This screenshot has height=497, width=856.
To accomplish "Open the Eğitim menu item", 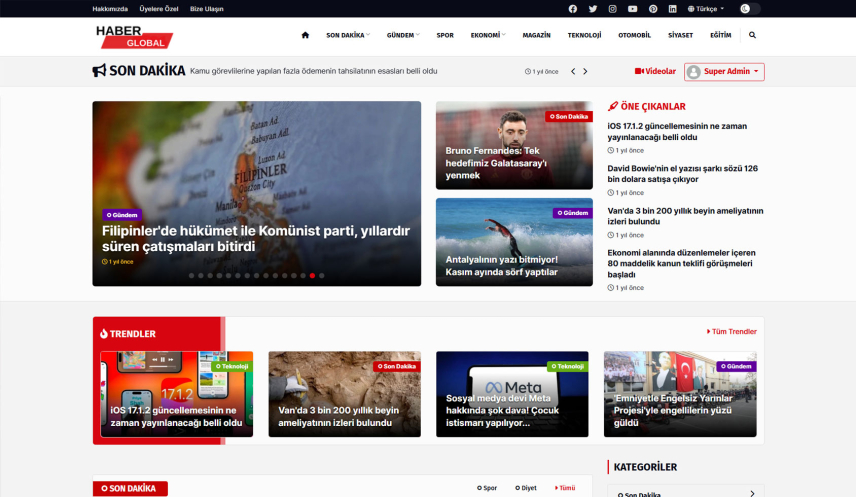I will click(x=721, y=35).
